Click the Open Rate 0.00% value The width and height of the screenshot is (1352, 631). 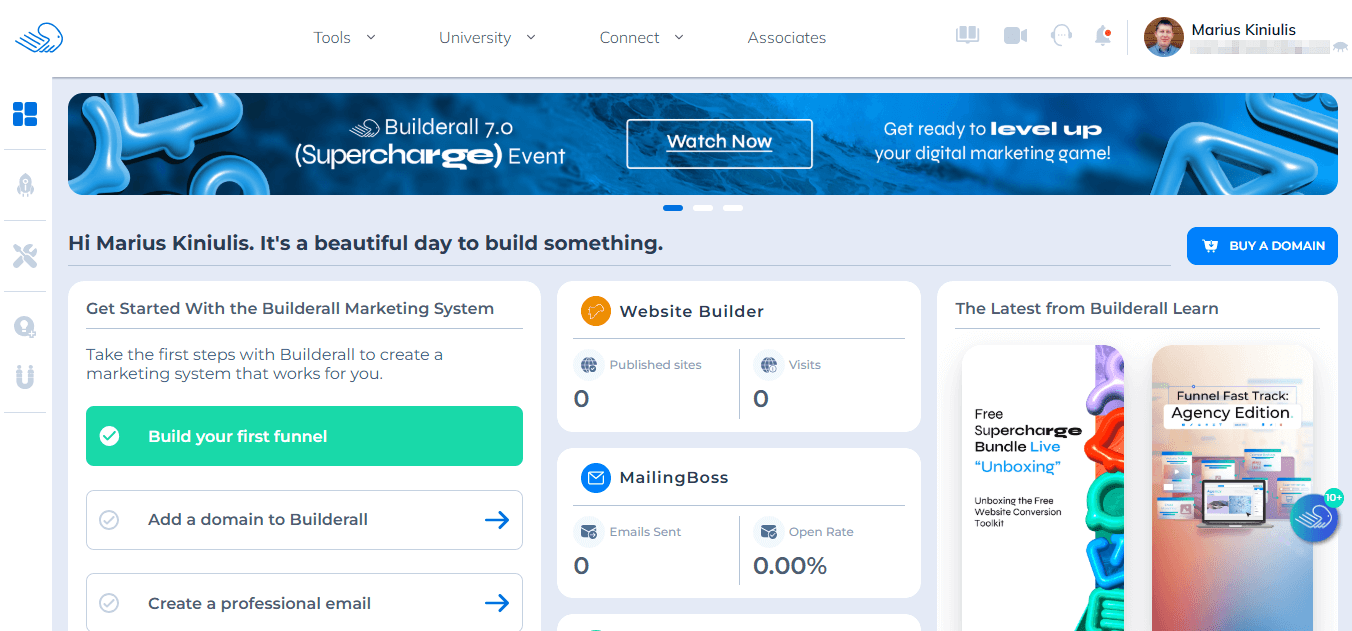pos(790,566)
